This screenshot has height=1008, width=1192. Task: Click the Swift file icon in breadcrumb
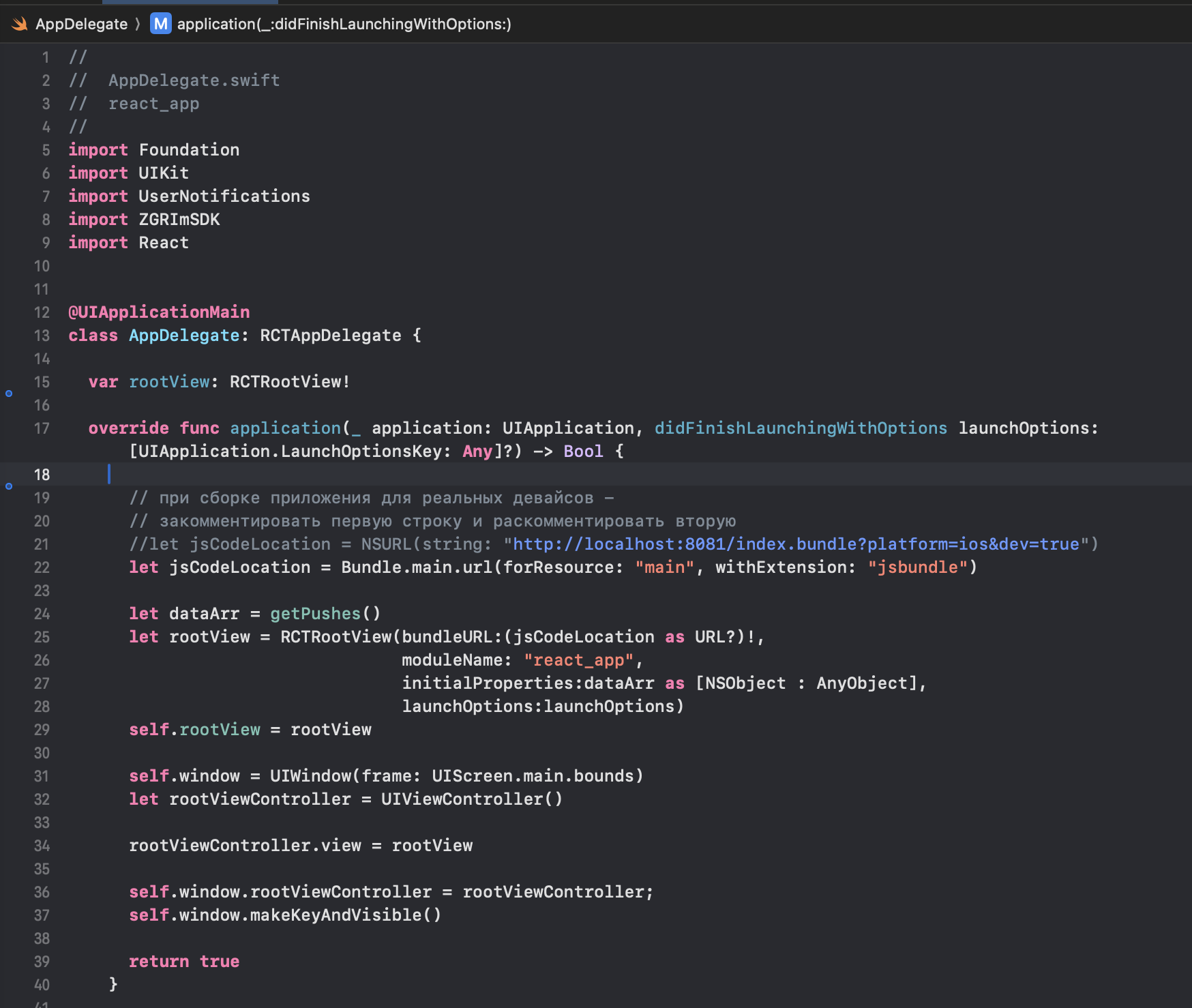point(20,25)
